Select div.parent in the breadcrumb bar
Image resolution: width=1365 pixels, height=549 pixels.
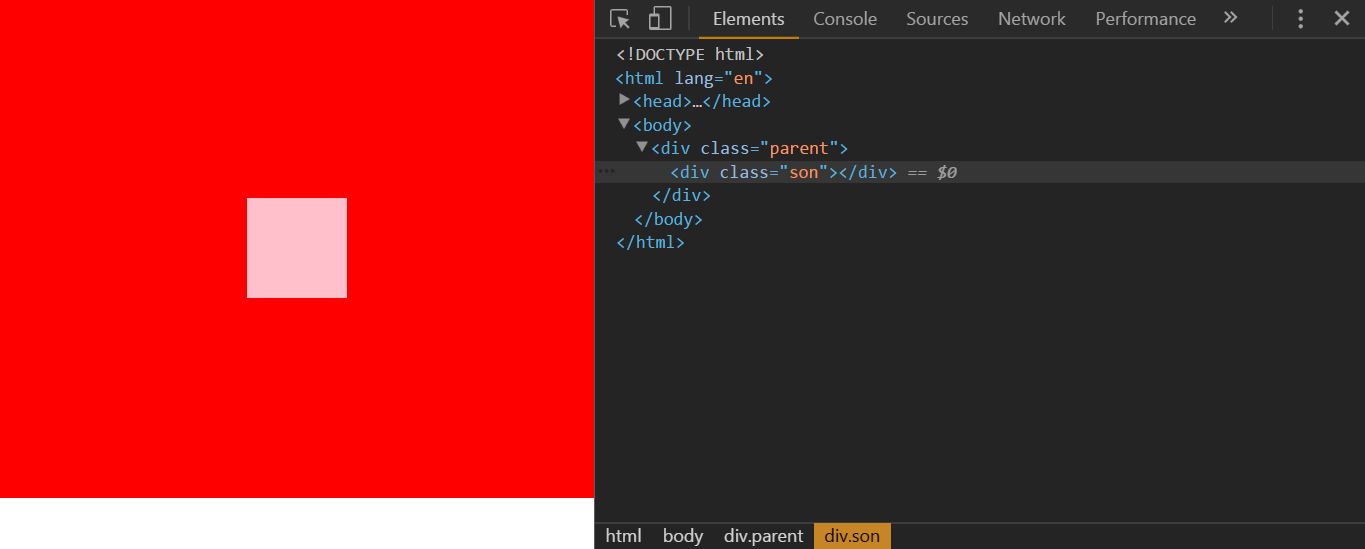(764, 536)
